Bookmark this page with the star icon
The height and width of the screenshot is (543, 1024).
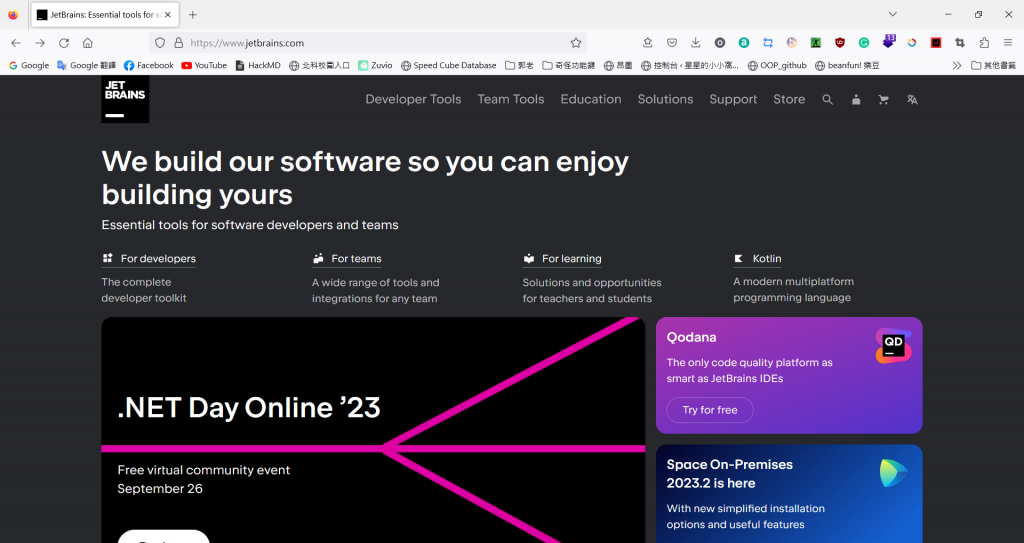[575, 43]
